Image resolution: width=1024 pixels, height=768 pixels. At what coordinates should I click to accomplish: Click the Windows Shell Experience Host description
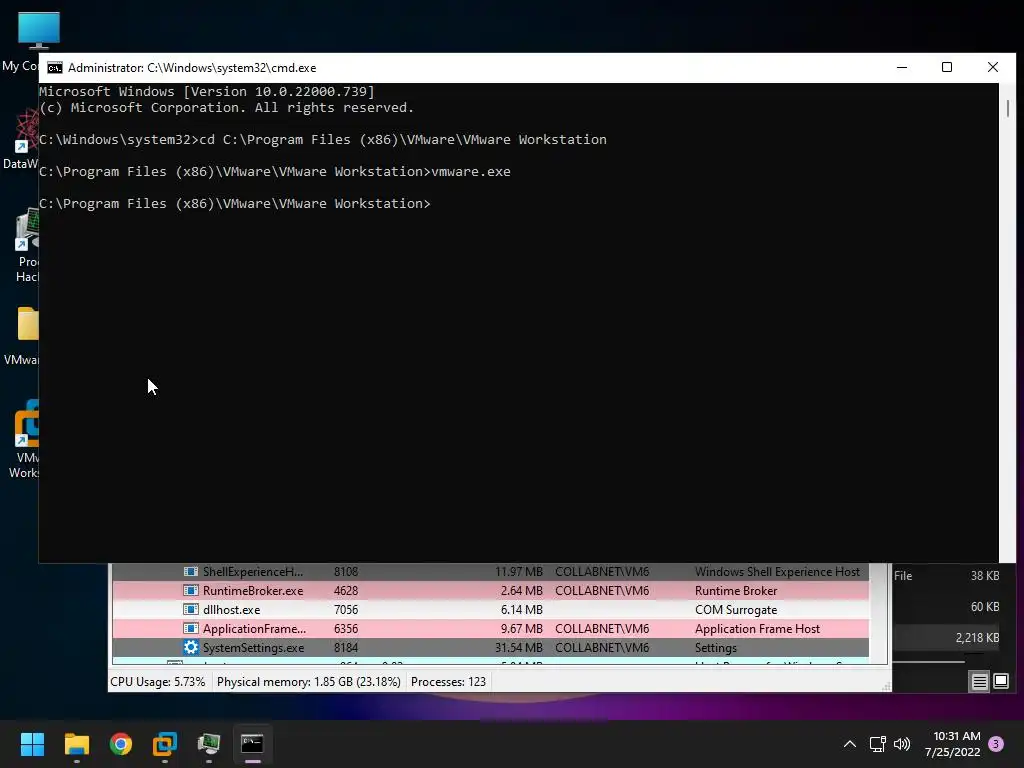click(777, 571)
